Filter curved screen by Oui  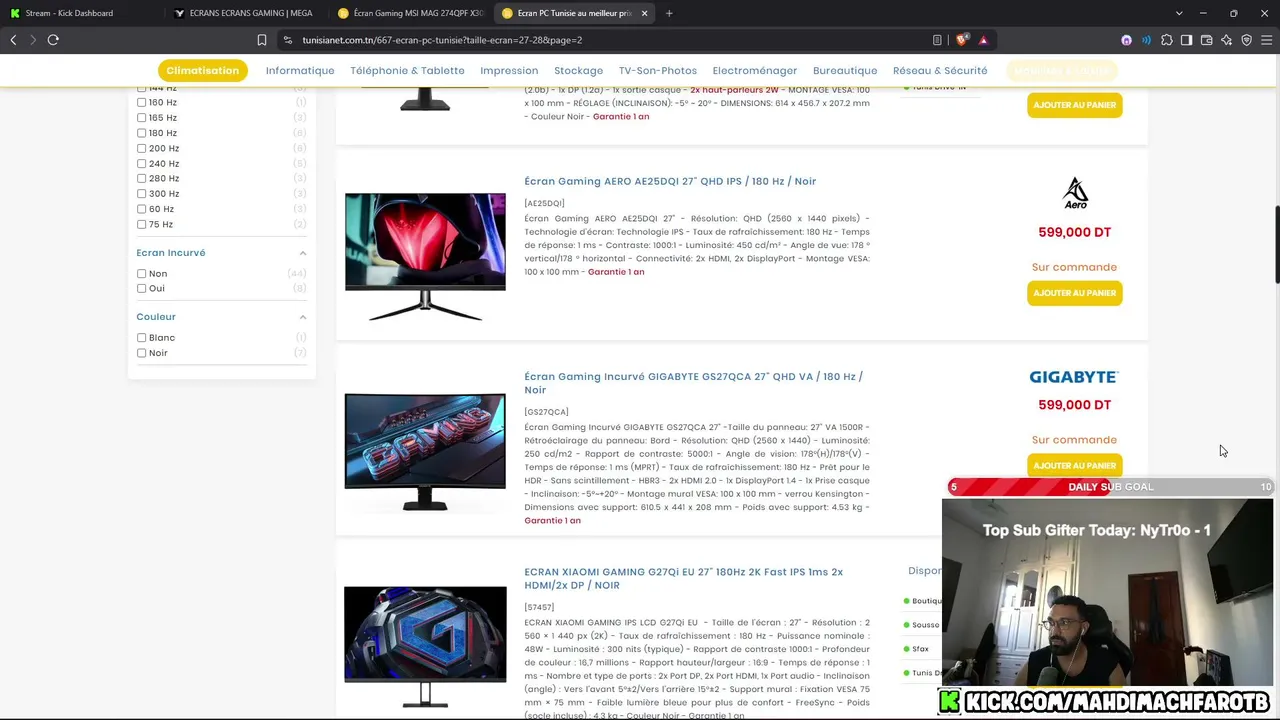[141, 289]
